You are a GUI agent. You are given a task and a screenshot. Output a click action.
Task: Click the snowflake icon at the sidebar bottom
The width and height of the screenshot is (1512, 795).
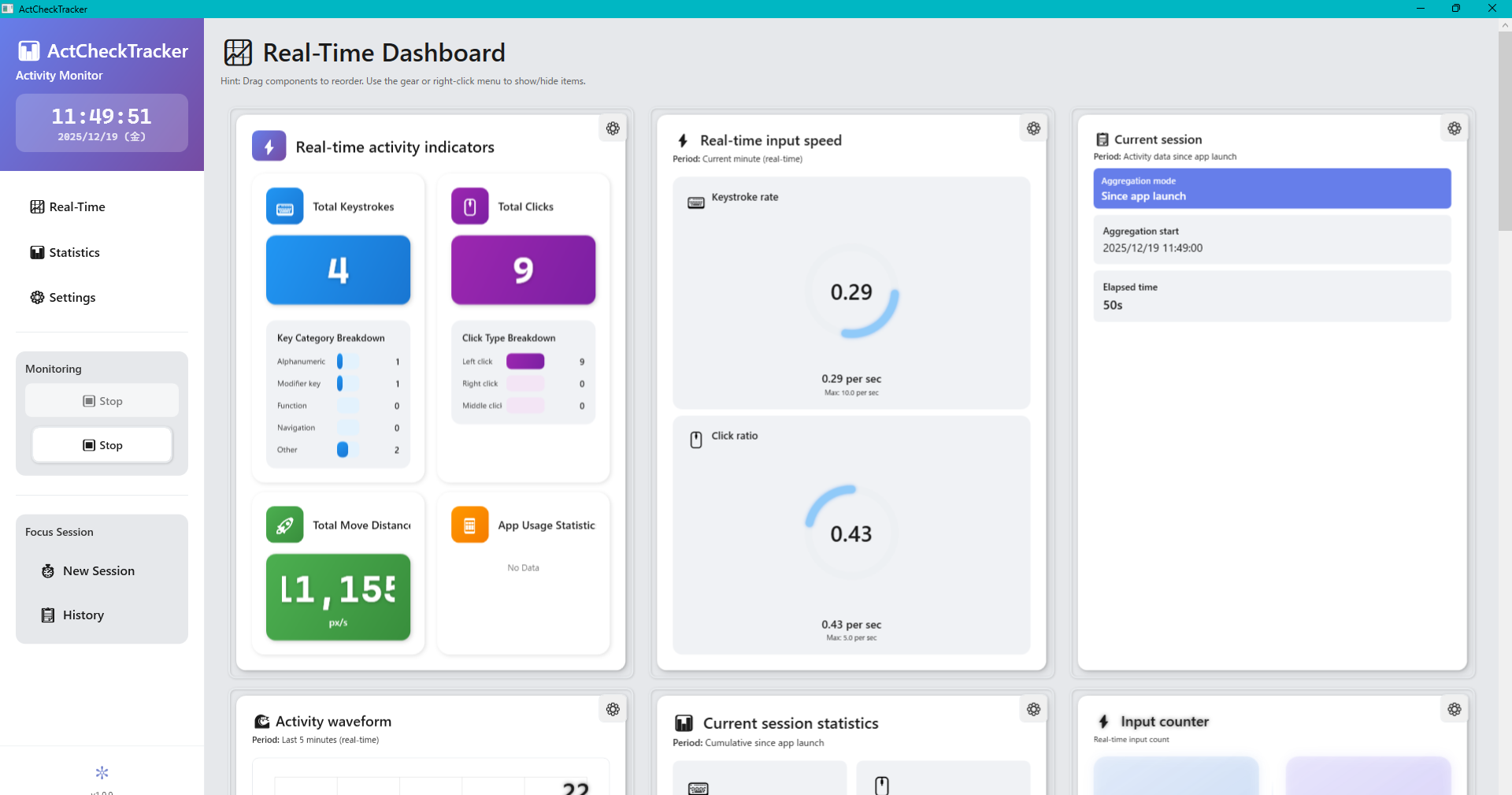click(x=102, y=772)
